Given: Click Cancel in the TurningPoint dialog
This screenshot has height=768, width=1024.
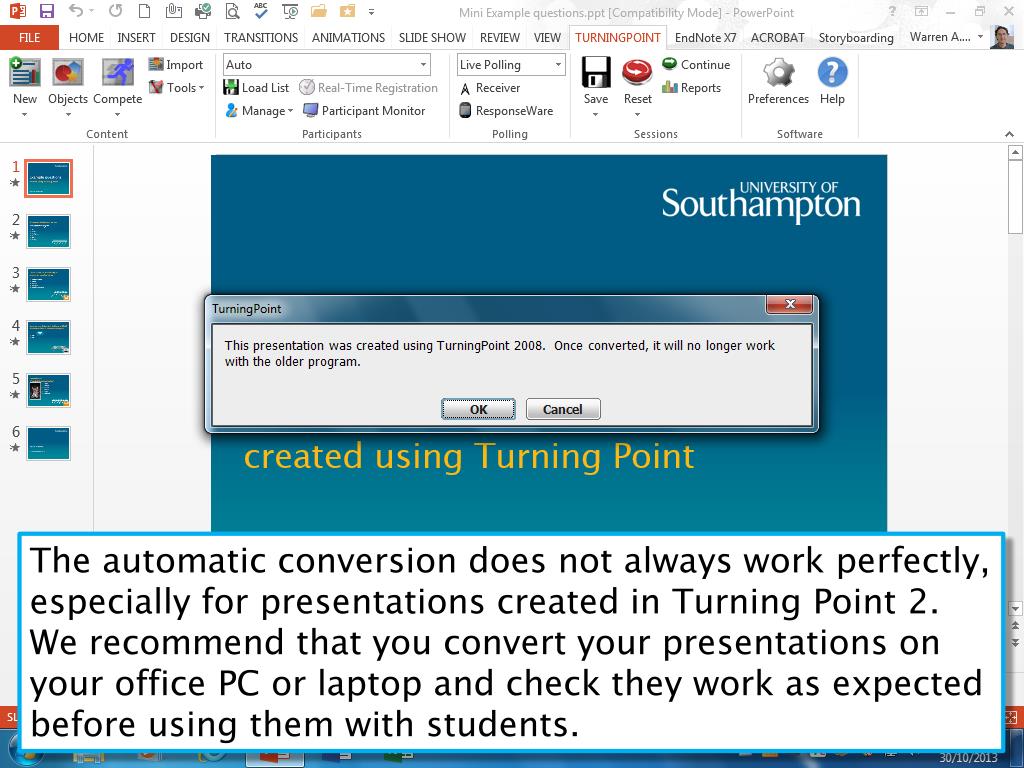Looking at the screenshot, I should click(563, 409).
